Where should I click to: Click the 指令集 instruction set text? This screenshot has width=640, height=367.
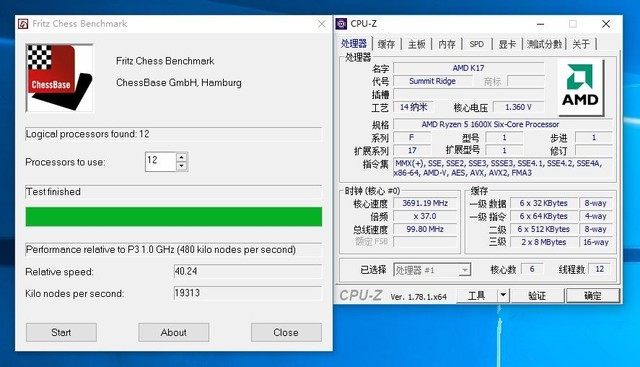[x=503, y=168]
